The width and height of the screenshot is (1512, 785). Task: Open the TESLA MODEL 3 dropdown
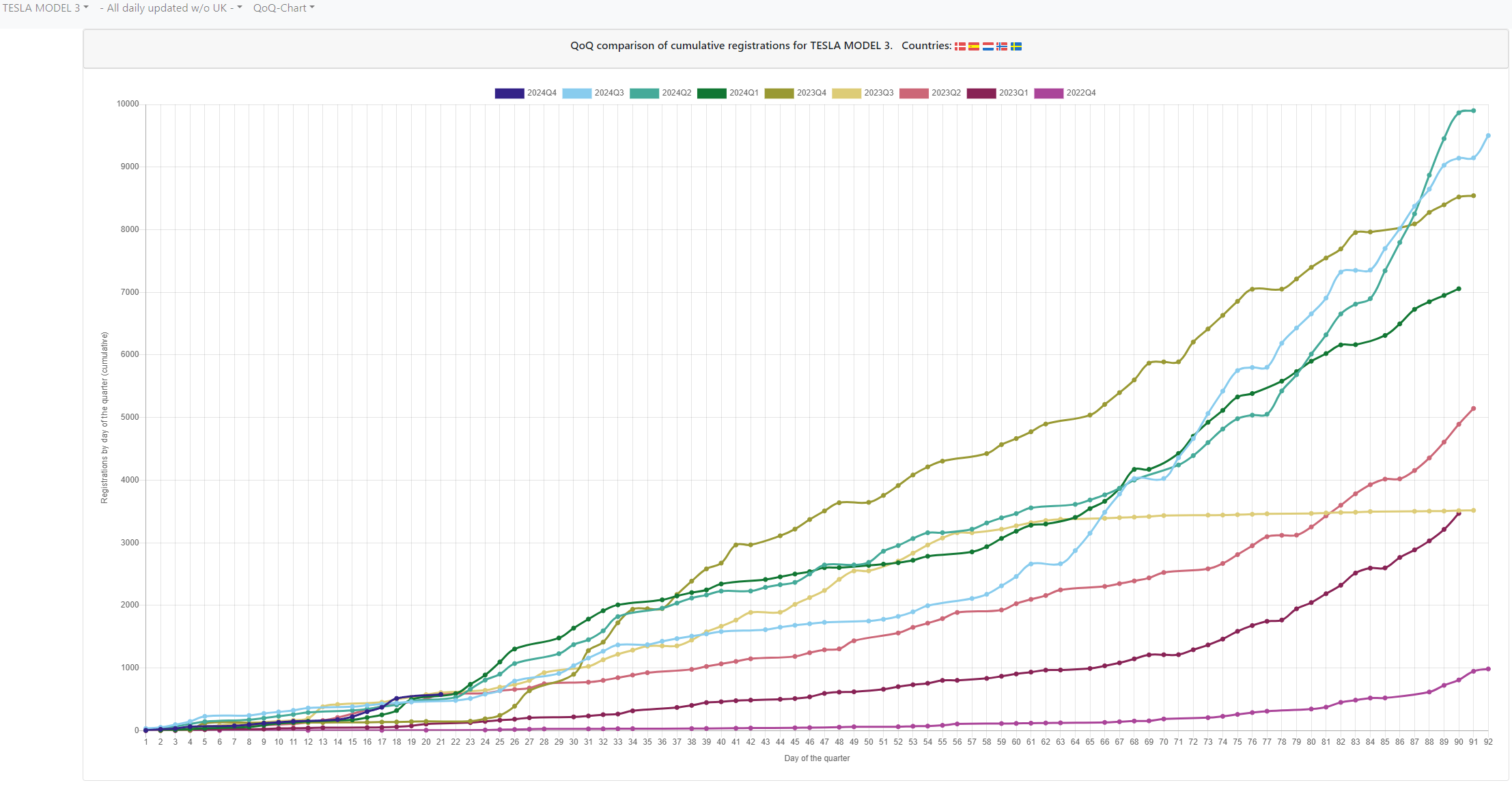[45, 8]
